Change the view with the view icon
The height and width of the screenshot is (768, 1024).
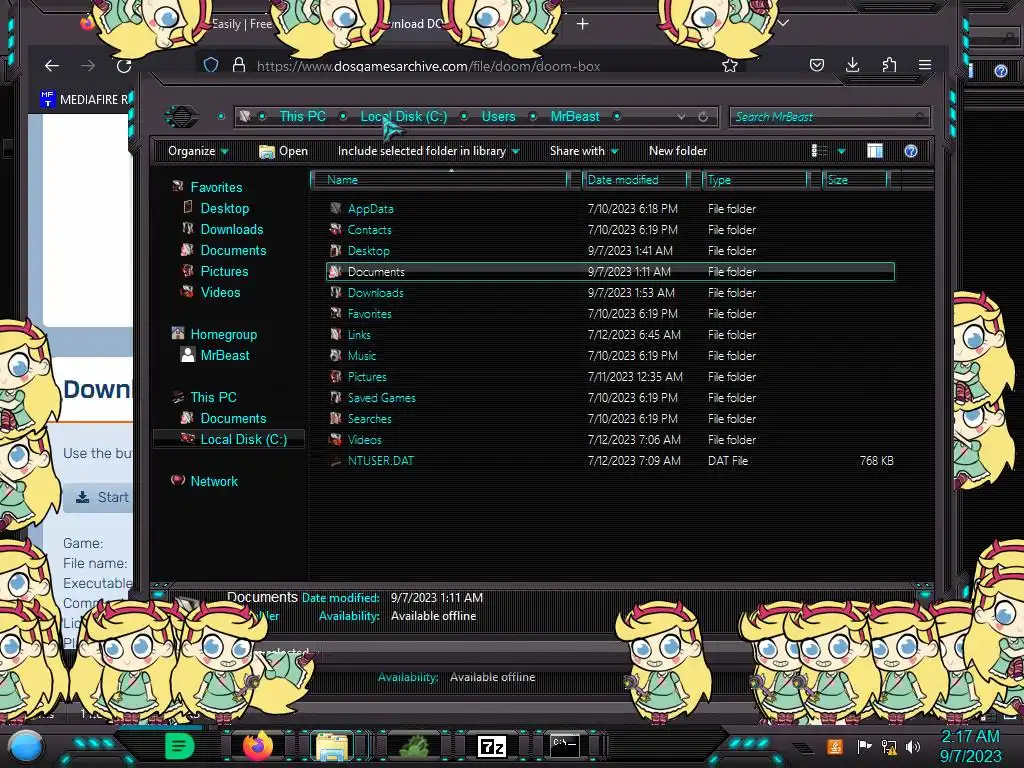pyautogui.click(x=819, y=152)
